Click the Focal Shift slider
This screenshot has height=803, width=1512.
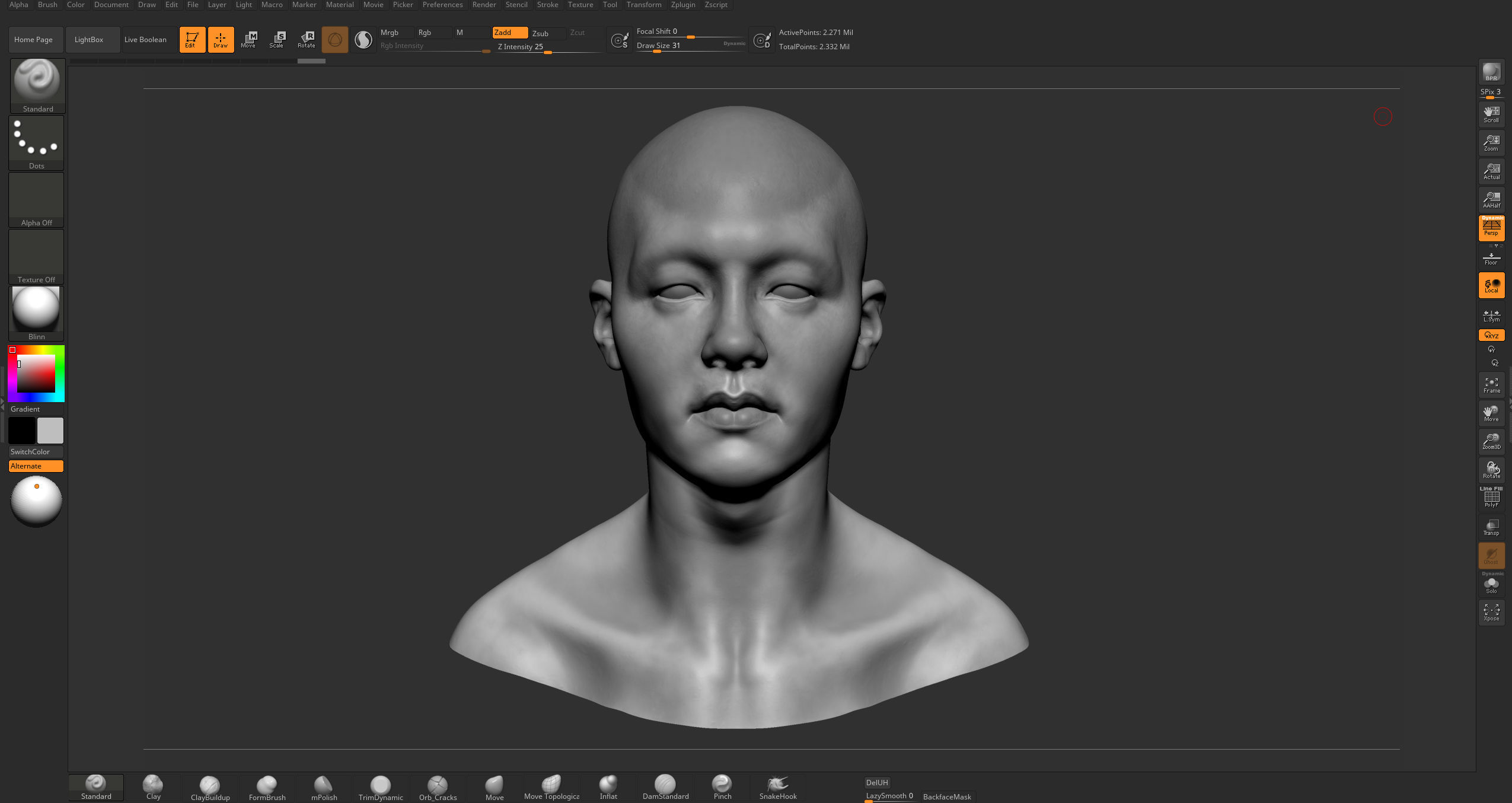click(691, 31)
